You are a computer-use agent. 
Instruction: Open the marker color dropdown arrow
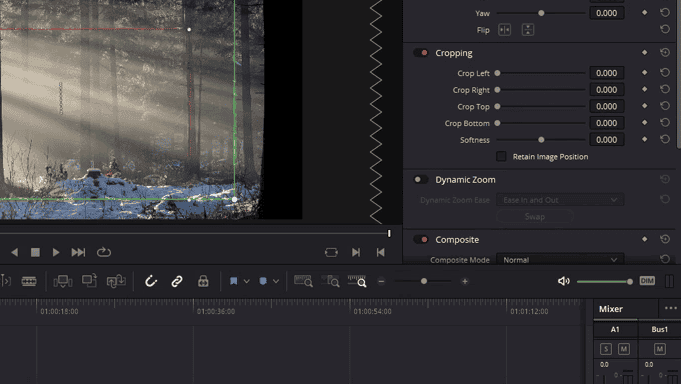point(275,281)
